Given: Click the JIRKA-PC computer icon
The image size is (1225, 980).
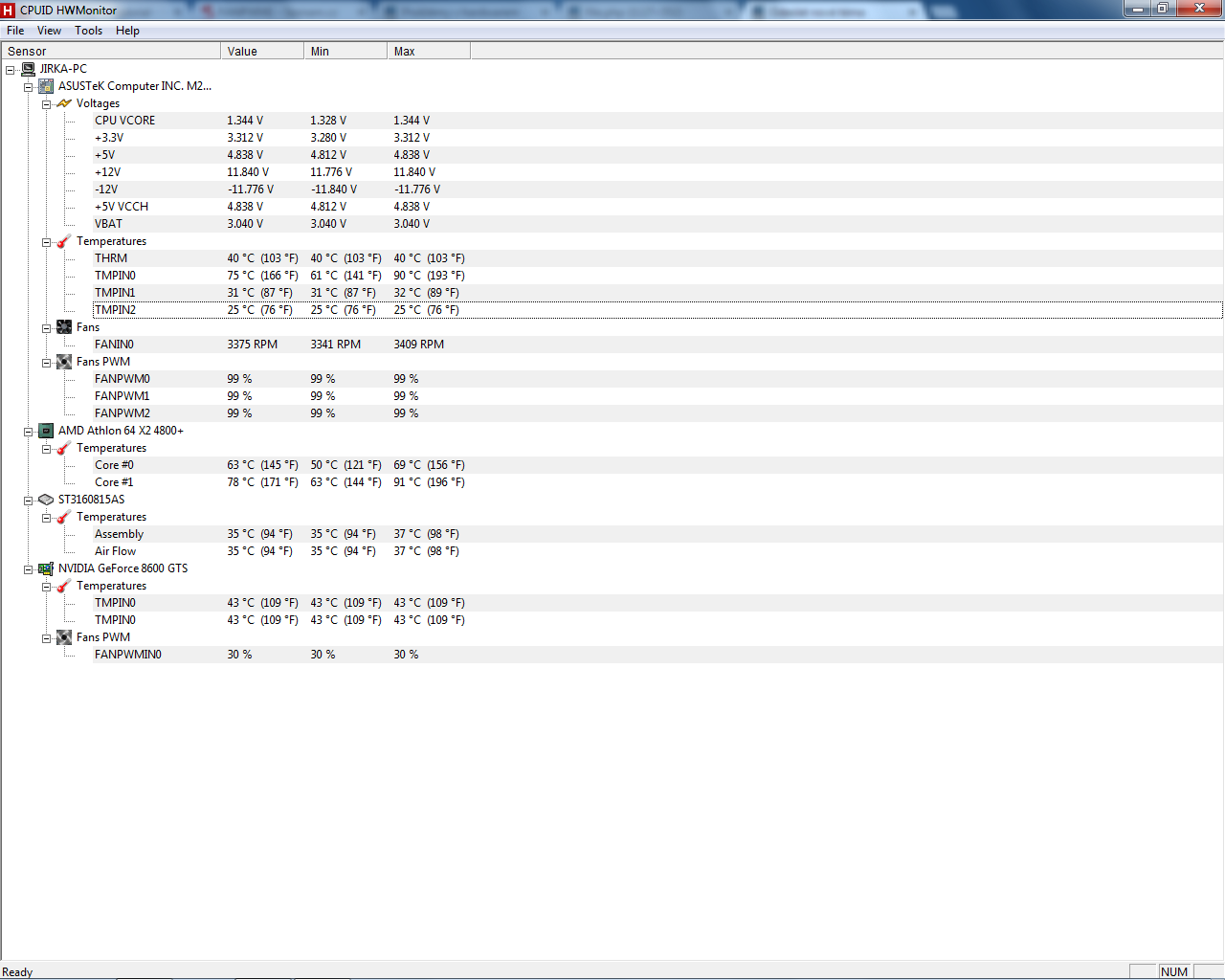Looking at the screenshot, I should tap(29, 69).
